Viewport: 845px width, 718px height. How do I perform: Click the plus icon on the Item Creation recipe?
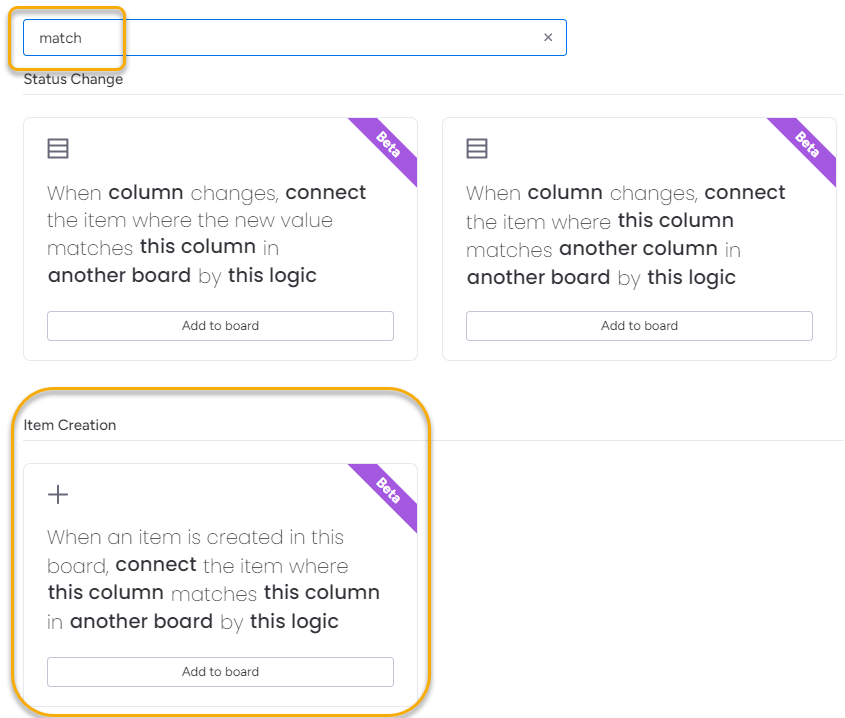click(x=58, y=494)
